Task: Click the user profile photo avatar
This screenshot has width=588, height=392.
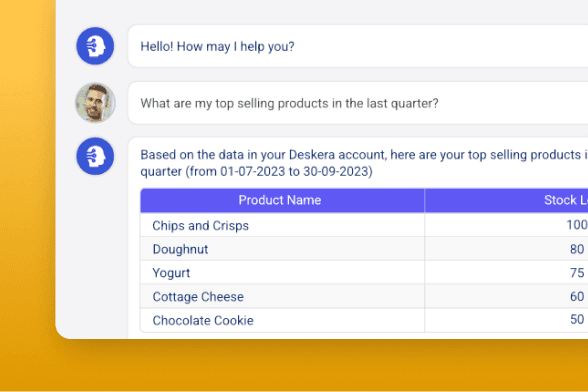Action: [95, 102]
